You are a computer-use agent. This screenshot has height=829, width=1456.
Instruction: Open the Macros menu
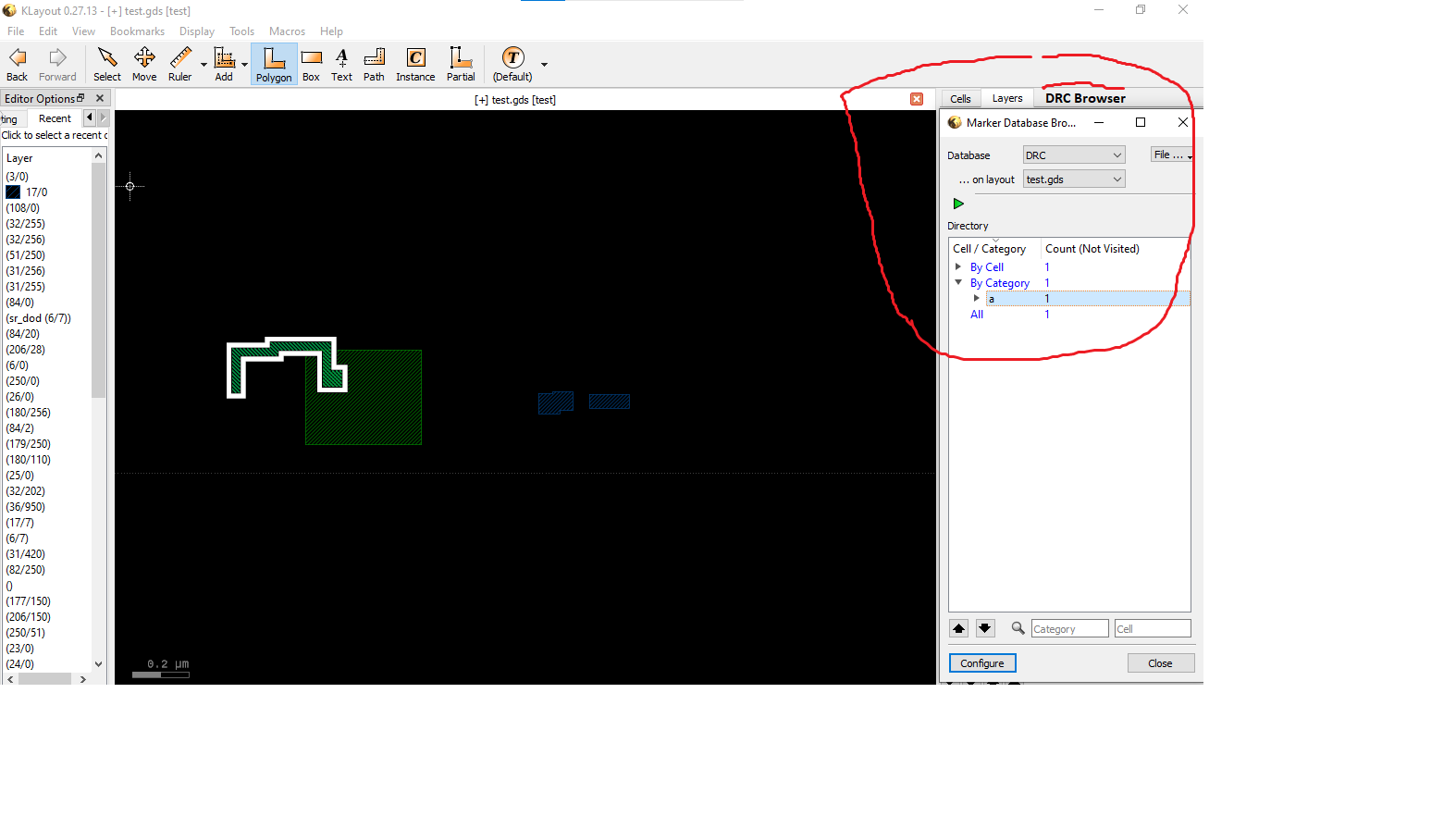[287, 31]
